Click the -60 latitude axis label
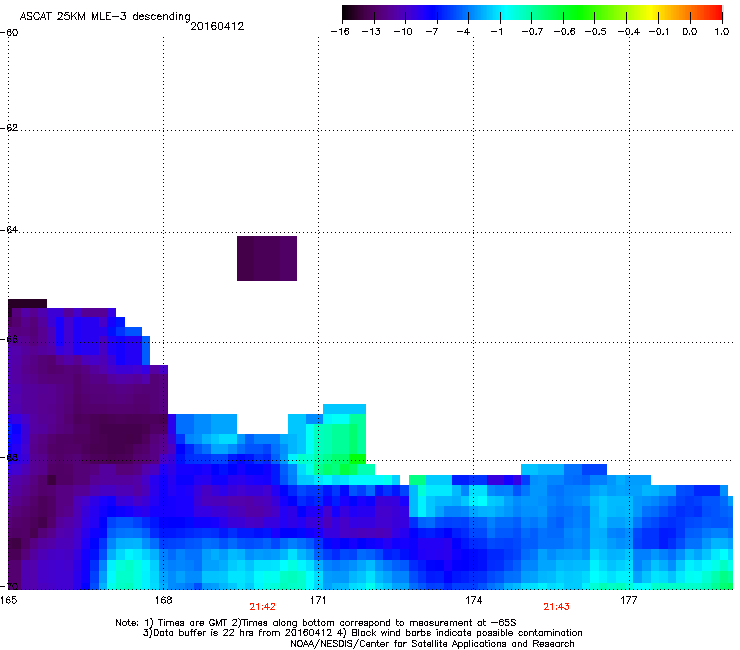This screenshot has width=740, height=650. 9,33
